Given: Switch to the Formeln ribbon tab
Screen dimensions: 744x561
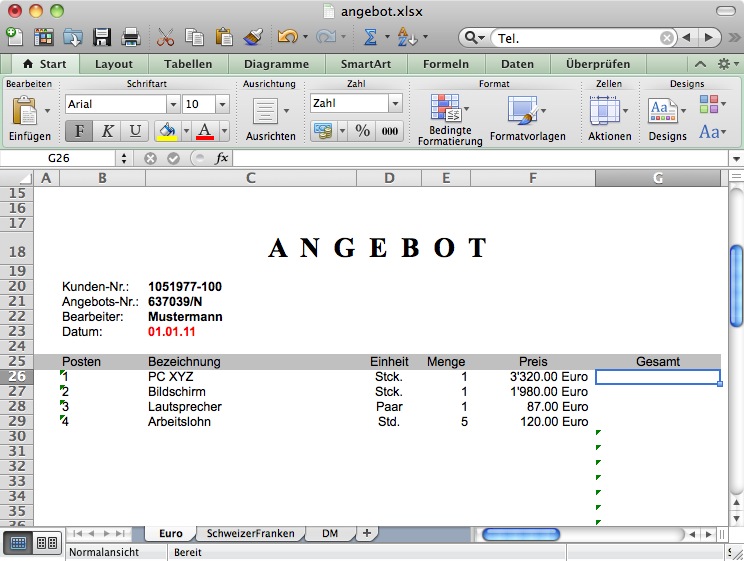Looking at the screenshot, I should coord(445,64).
